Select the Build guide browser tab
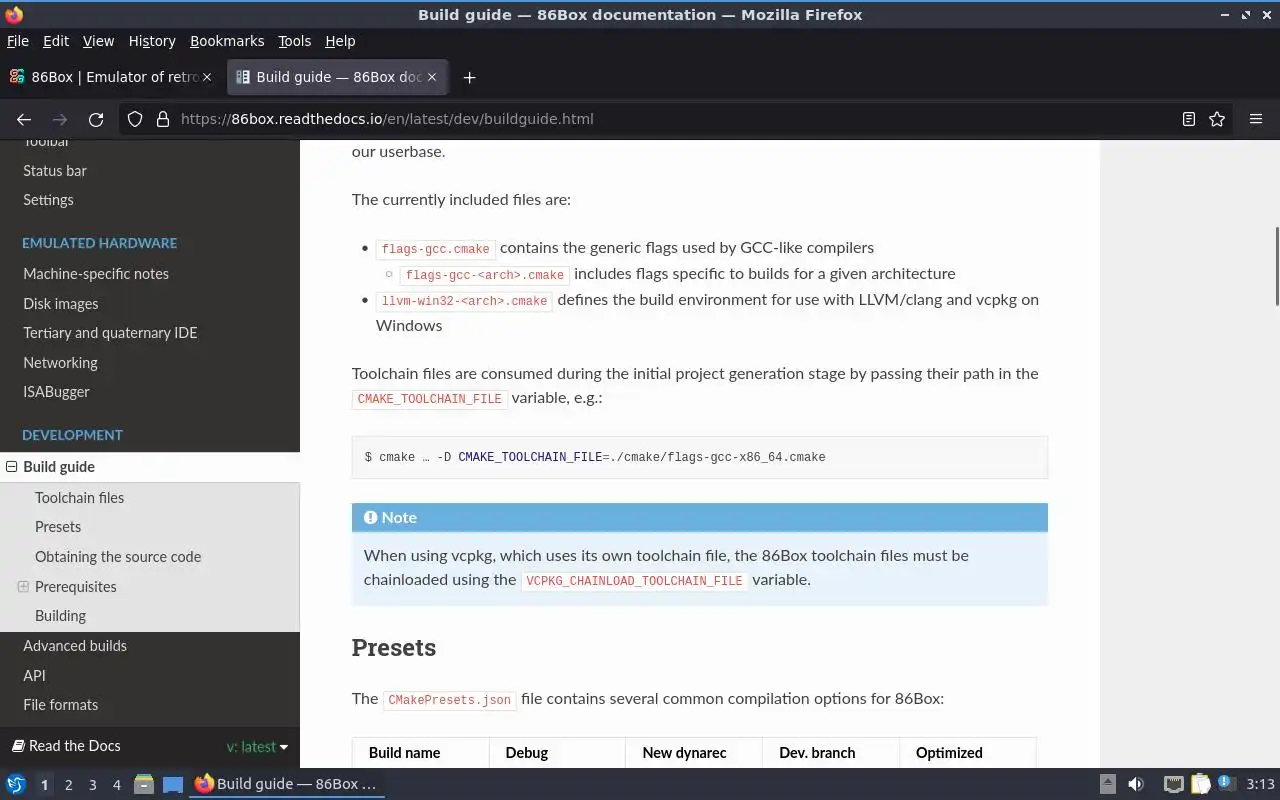This screenshot has width=1280, height=800. click(337, 77)
